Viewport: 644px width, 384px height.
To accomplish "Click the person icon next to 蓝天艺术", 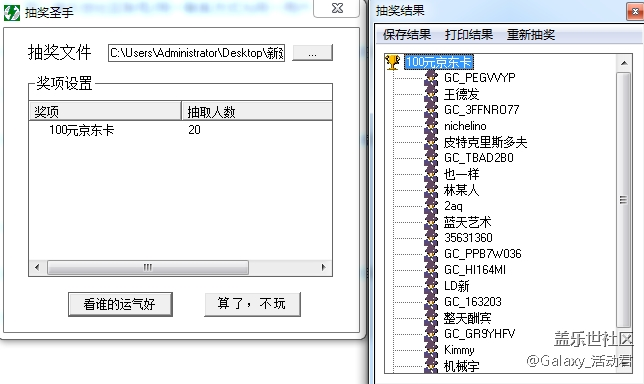I will tap(431, 222).
